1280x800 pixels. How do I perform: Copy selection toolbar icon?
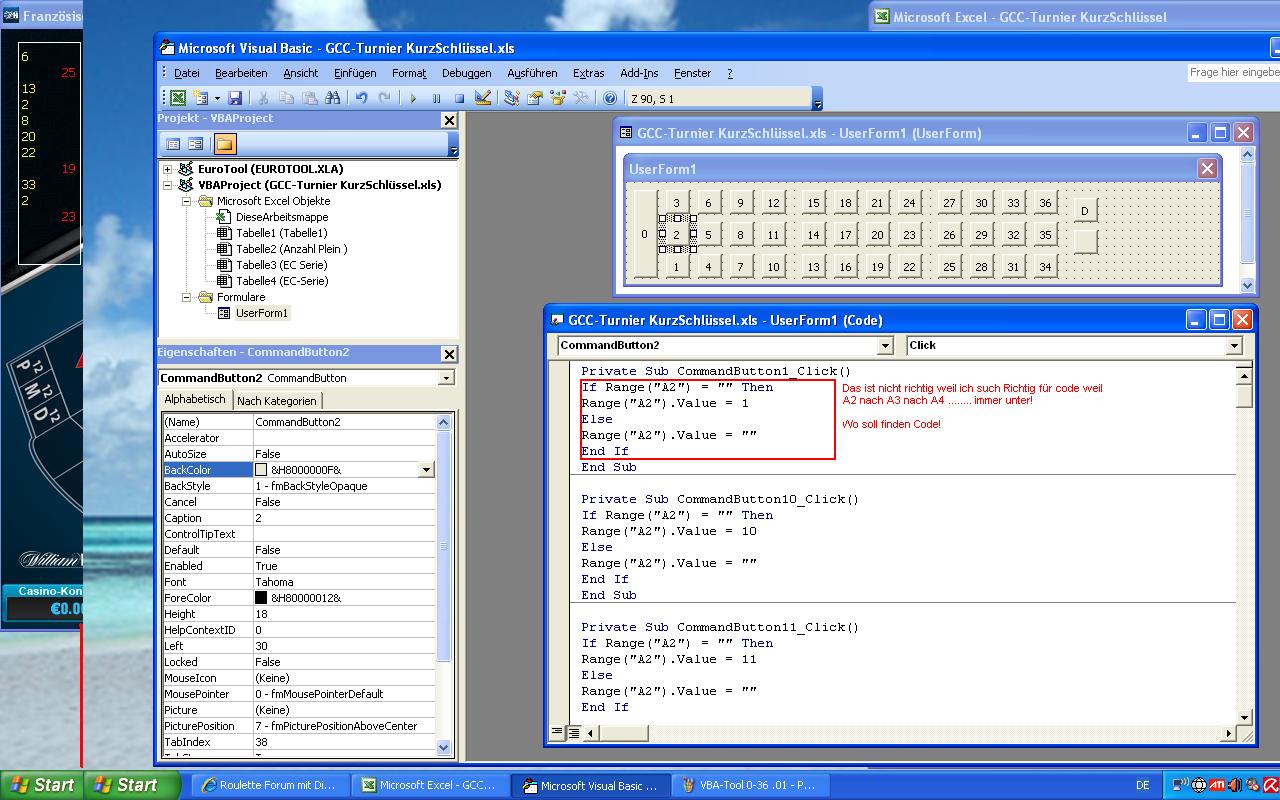(x=286, y=98)
